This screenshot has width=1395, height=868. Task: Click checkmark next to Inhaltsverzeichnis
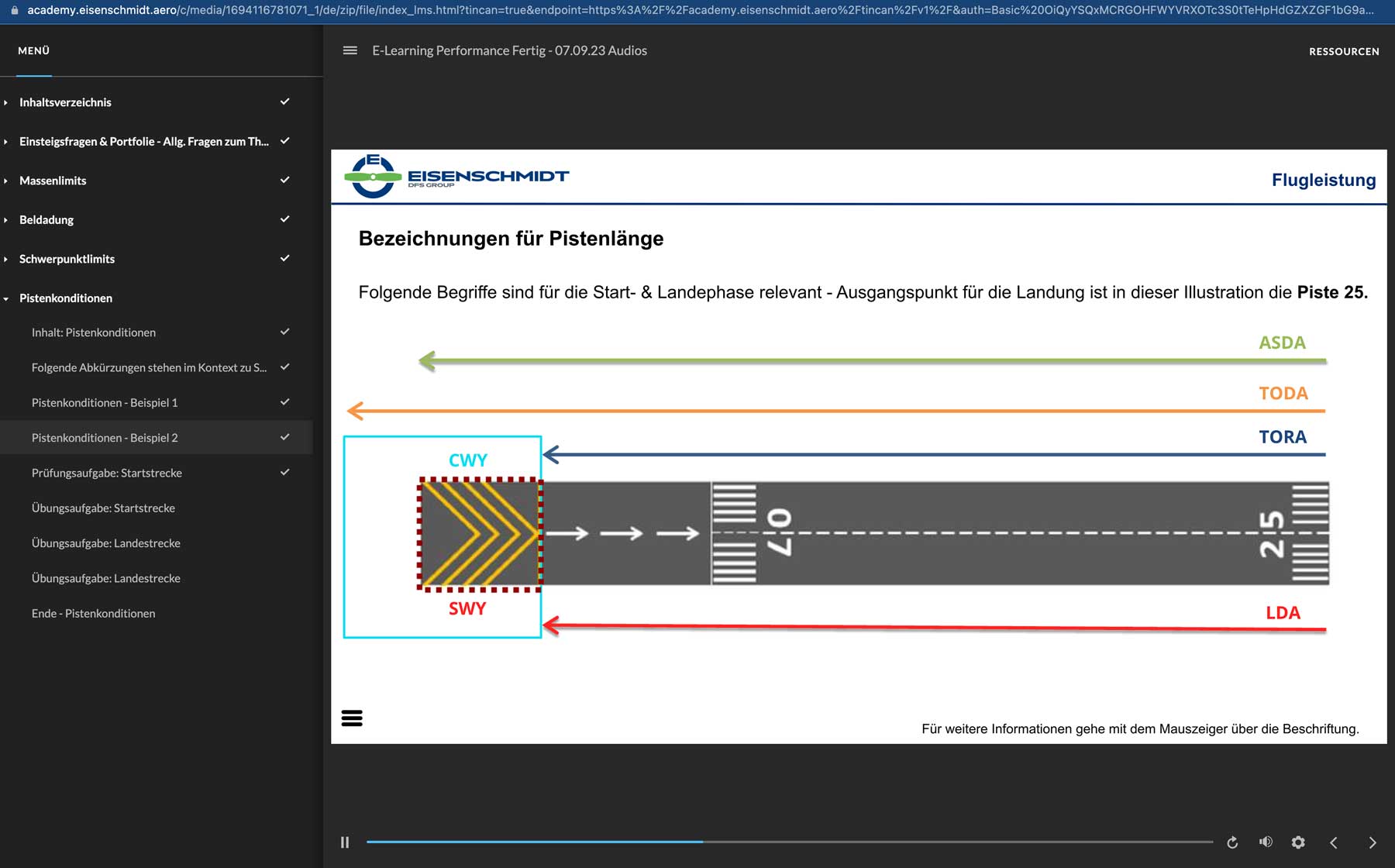[x=284, y=102]
